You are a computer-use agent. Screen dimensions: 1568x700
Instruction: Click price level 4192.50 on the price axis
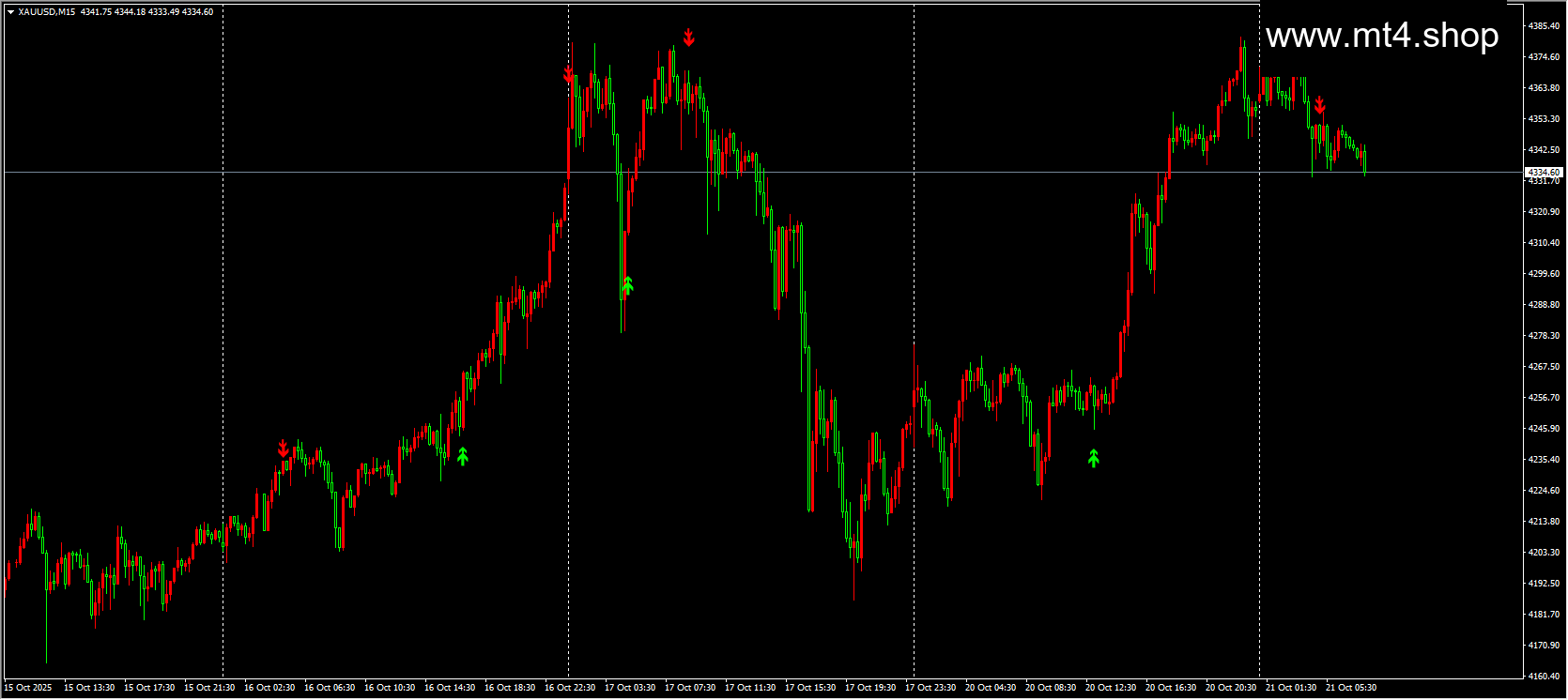[x=1545, y=584]
